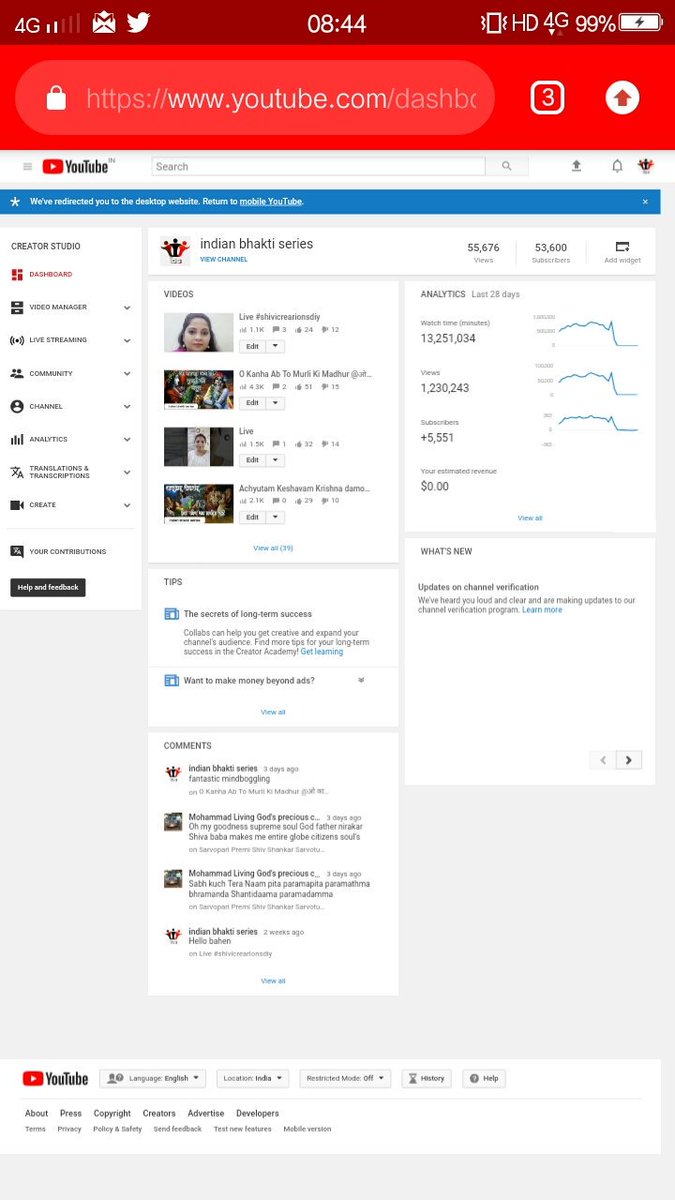
Task: Click the History button in footer
Action: 427,1079
